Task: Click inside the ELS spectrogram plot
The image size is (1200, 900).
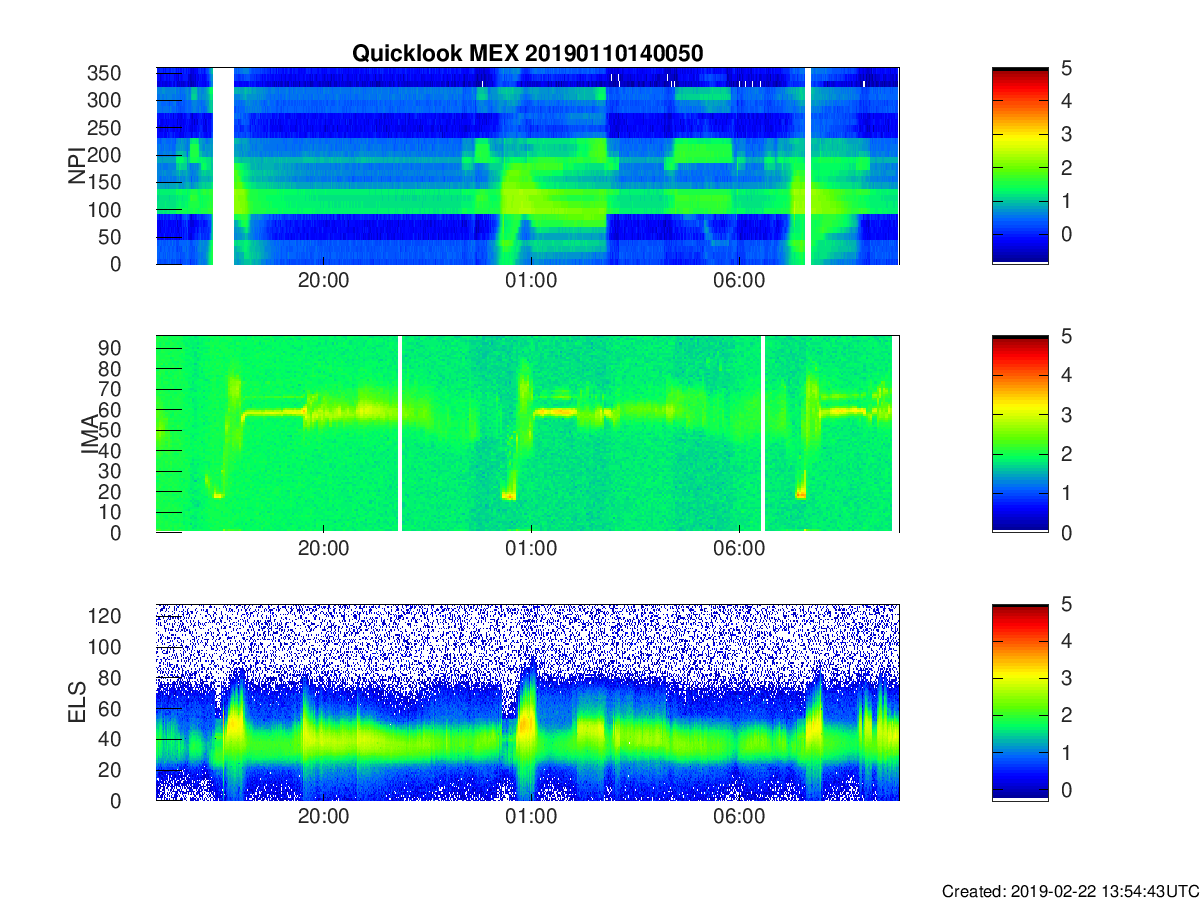Action: coord(527,702)
